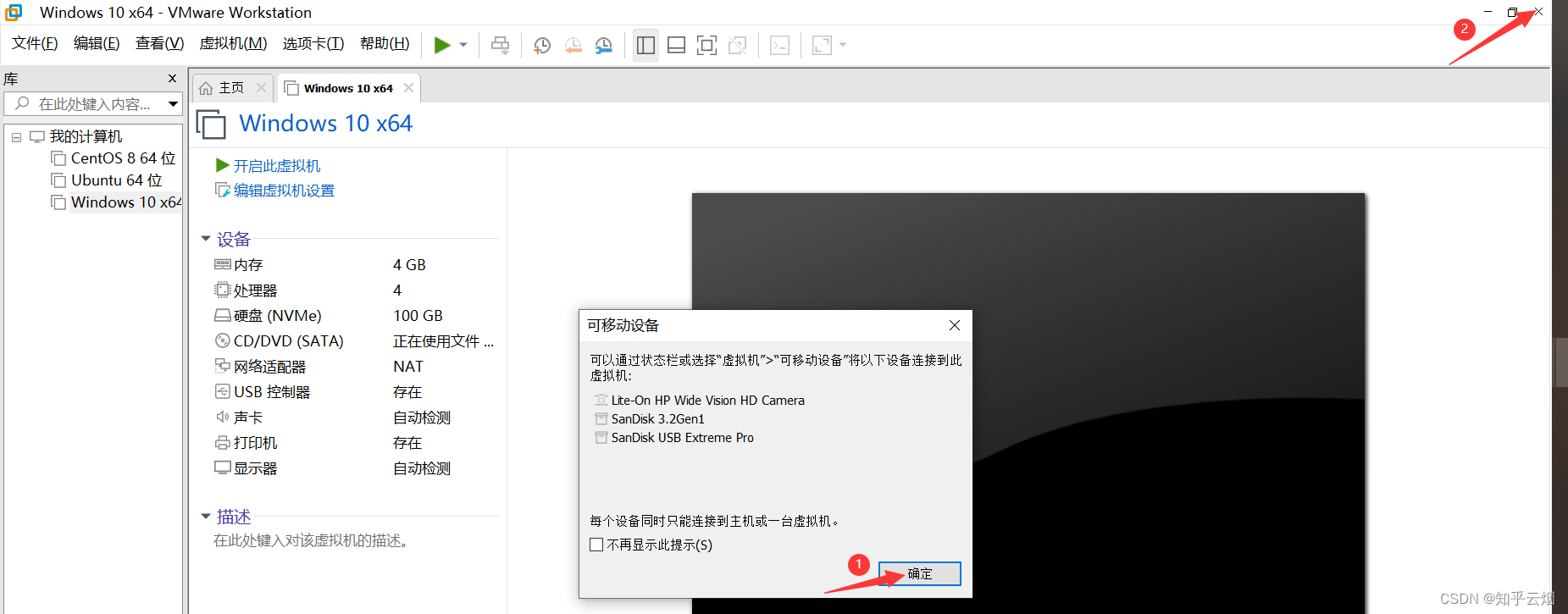
Task: Click the 声卡 device row
Action: coord(354,418)
